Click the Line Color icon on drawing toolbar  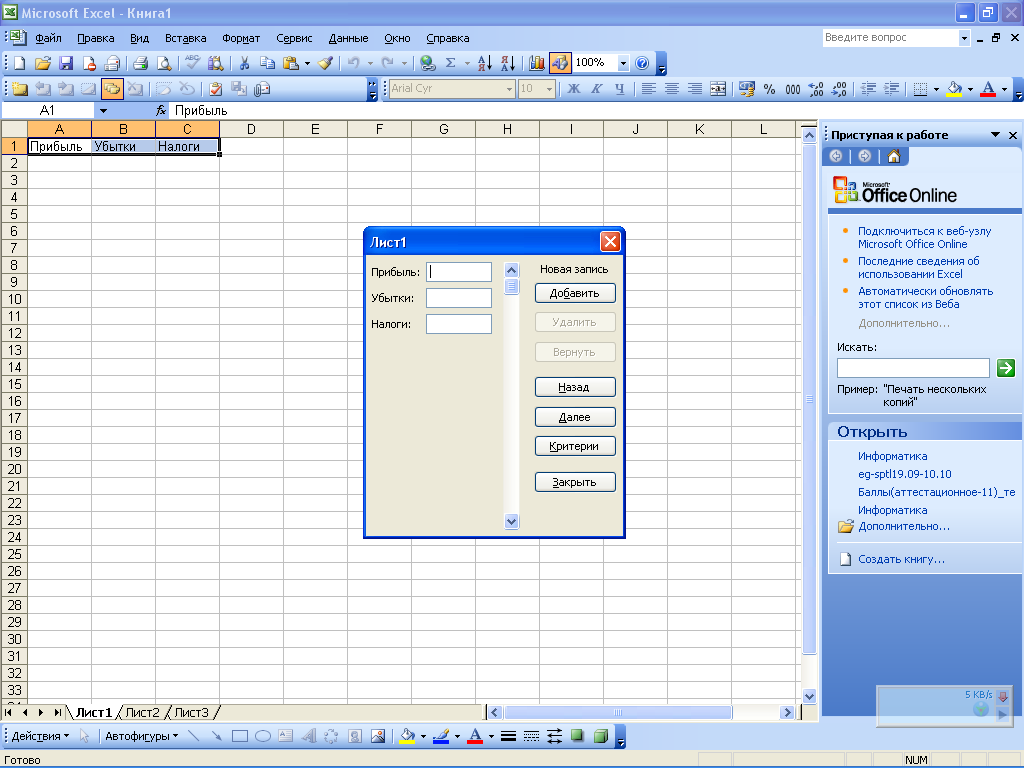coord(441,736)
